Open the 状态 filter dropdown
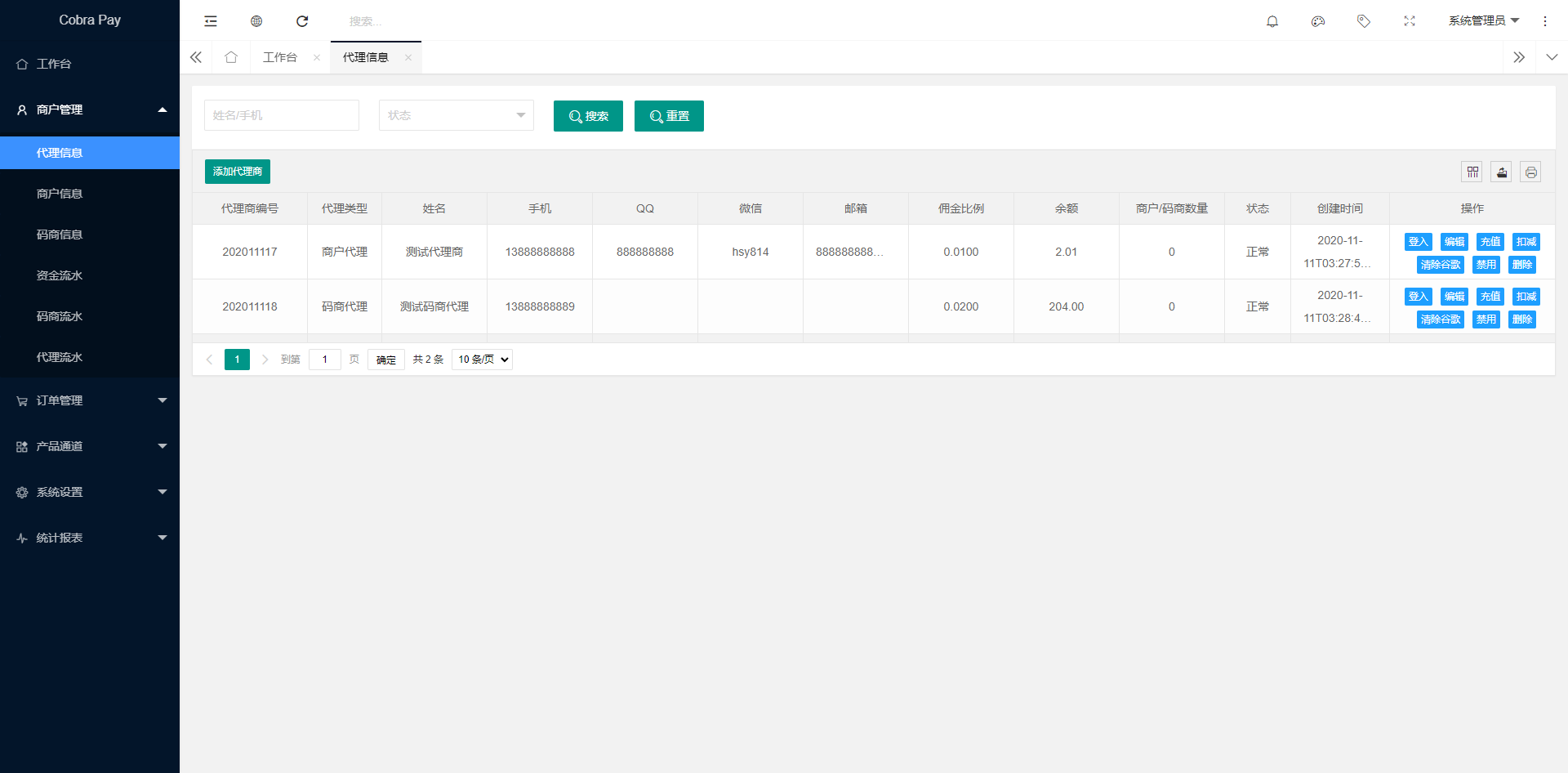The height and width of the screenshot is (773, 1568). pos(457,115)
